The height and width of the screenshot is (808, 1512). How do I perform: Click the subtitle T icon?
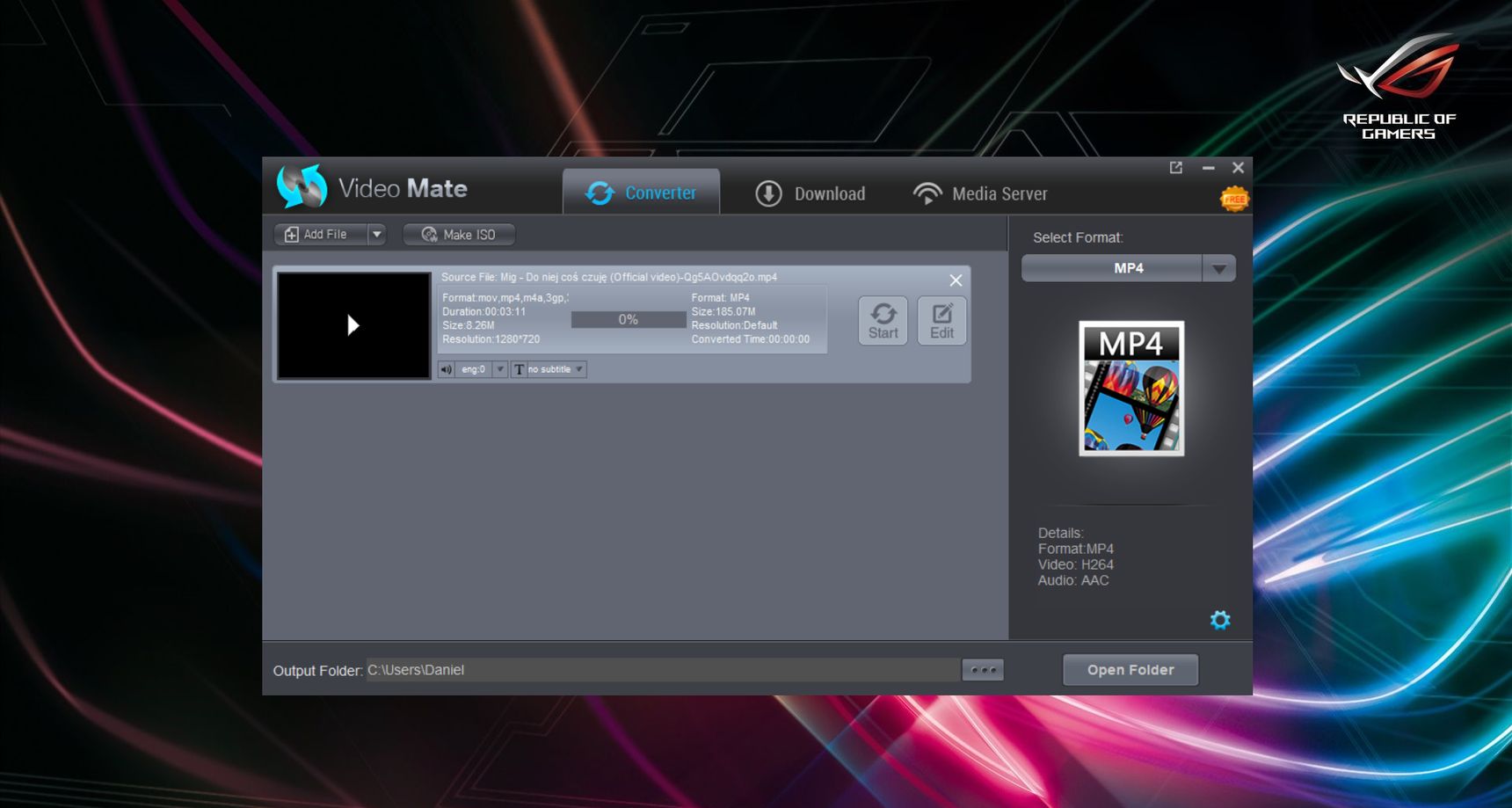[519, 369]
